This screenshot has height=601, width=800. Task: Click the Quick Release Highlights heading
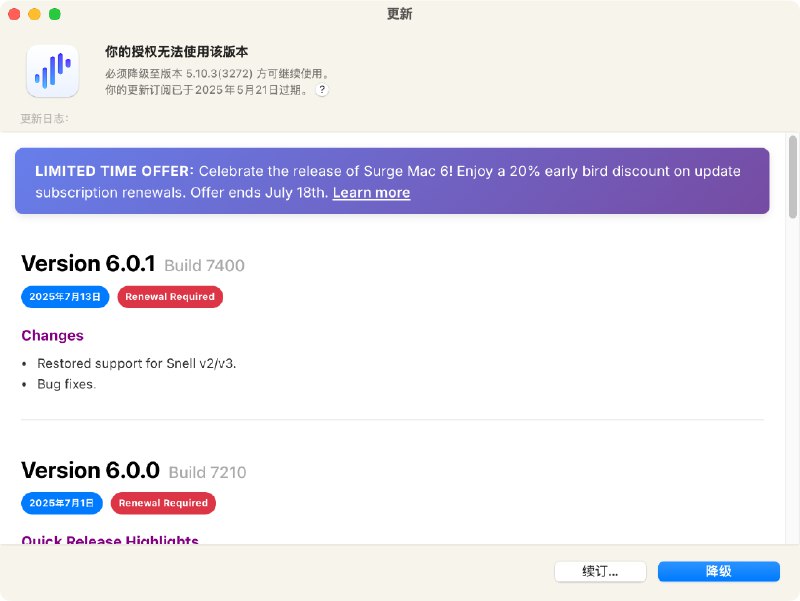pyautogui.click(x=110, y=541)
